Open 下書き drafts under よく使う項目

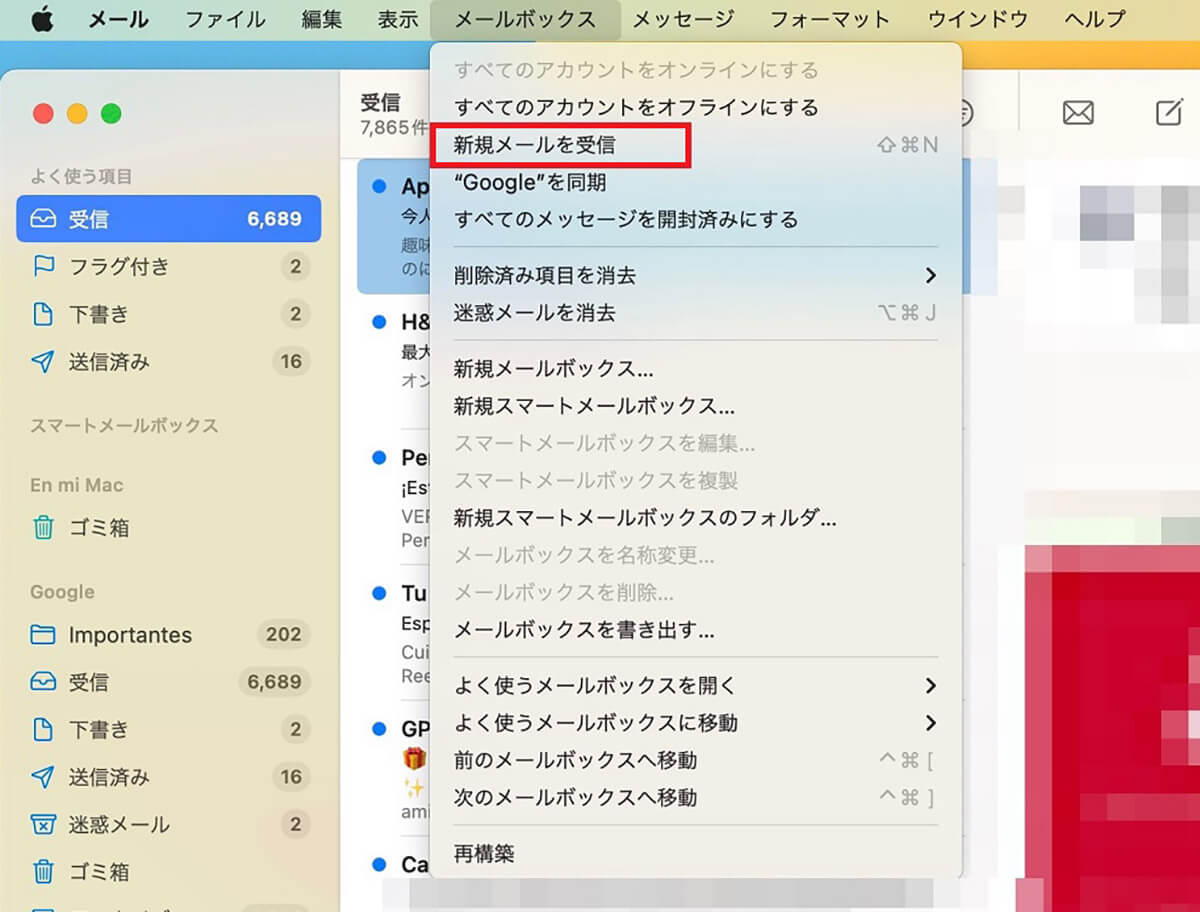[168, 314]
